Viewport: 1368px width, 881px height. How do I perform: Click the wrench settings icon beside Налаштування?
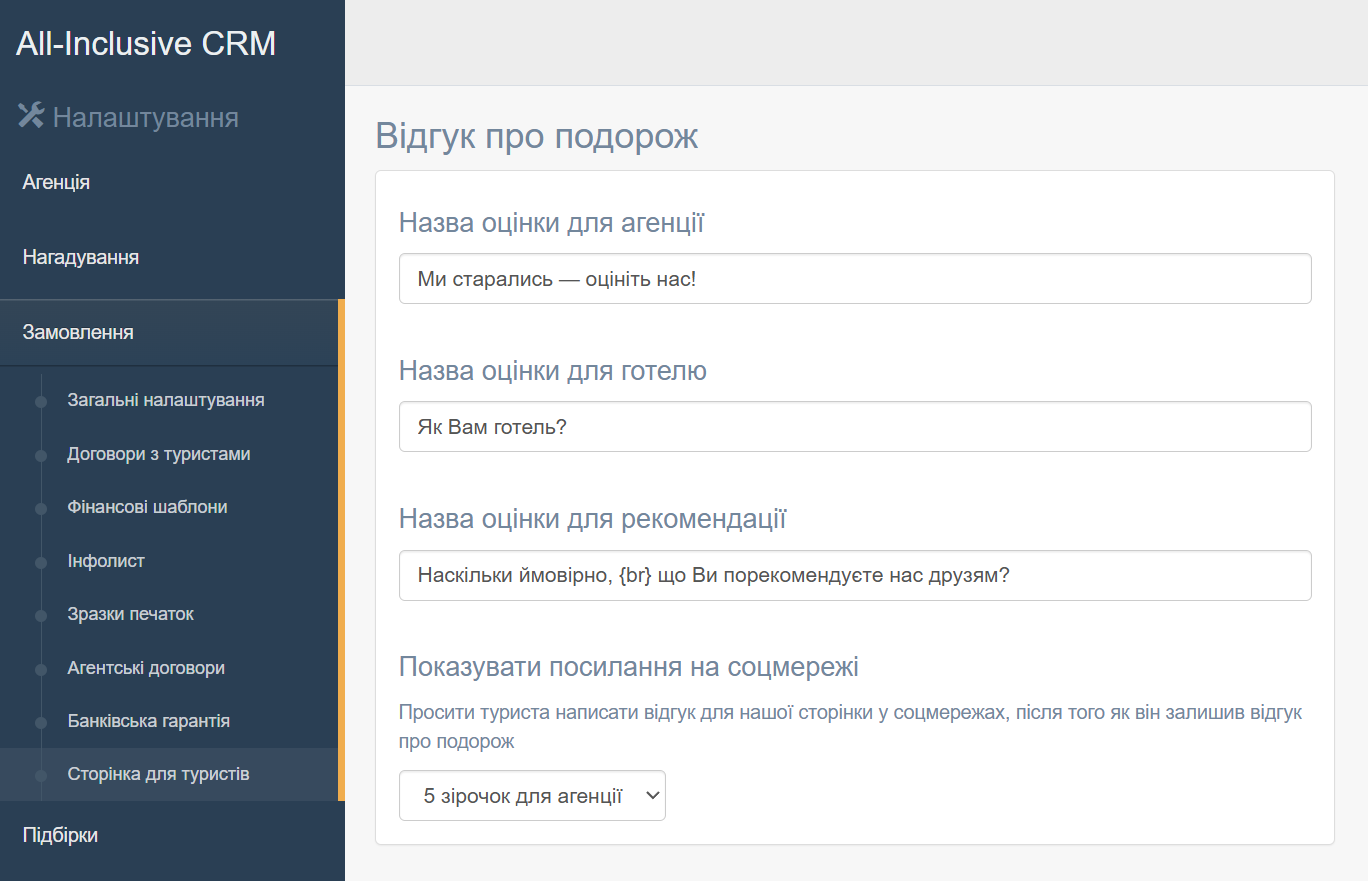(31, 116)
